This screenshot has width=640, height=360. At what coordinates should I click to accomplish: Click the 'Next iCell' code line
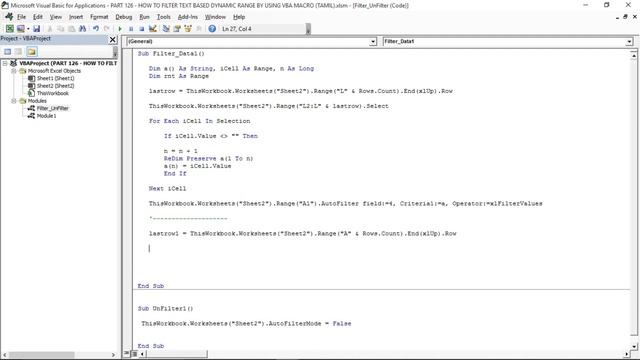pos(167,189)
